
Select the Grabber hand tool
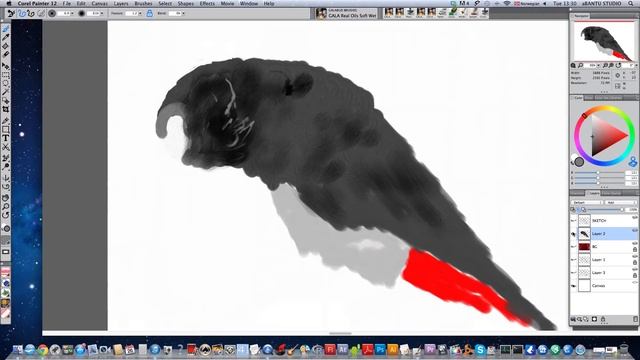6,198
